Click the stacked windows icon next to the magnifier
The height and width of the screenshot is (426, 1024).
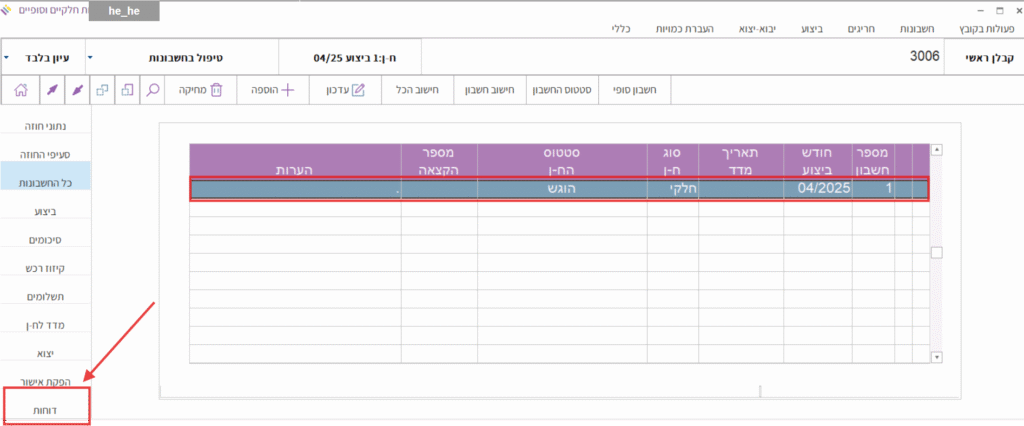point(127,90)
